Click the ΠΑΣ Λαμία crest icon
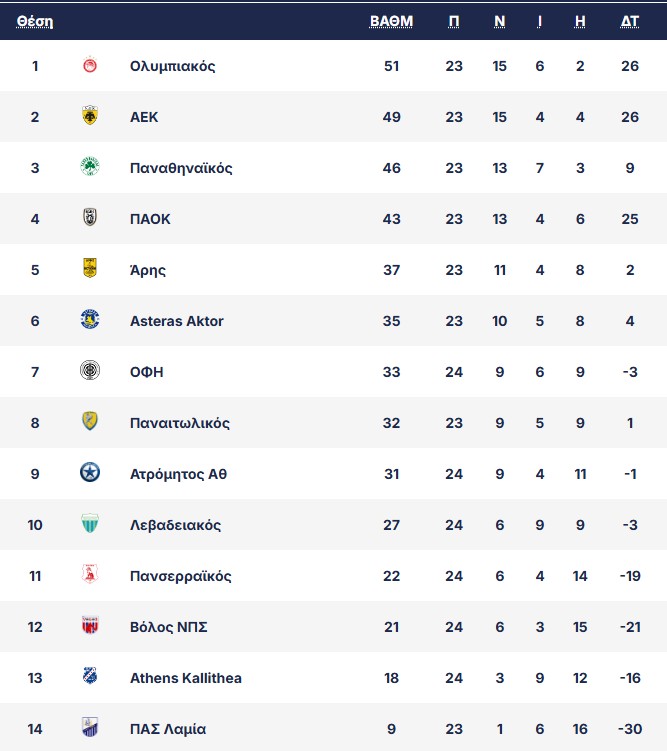The height and width of the screenshot is (751, 667). 90,728
